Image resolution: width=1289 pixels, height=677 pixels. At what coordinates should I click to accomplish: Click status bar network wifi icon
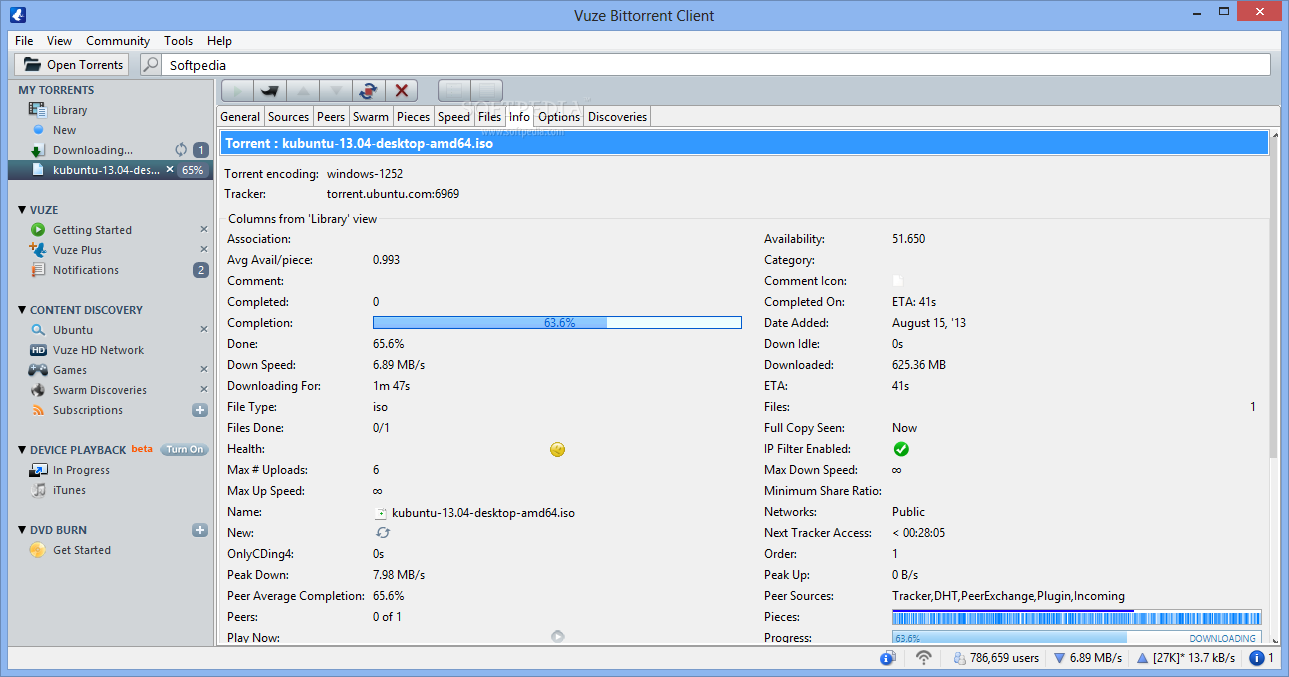(924, 658)
